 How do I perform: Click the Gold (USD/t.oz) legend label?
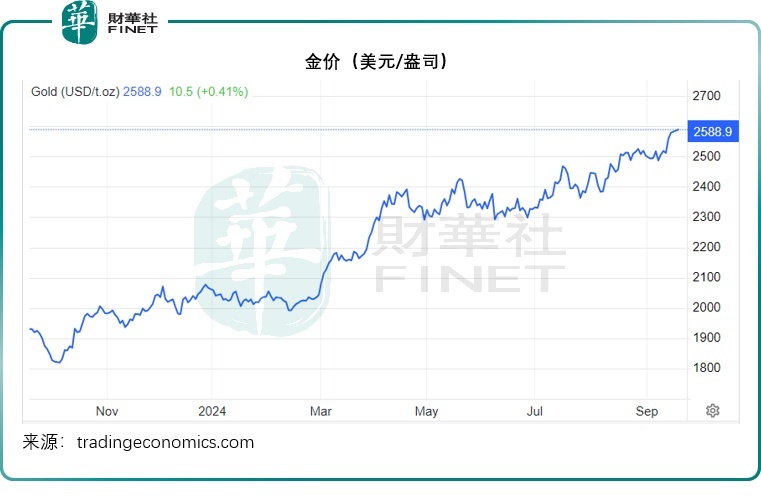click(75, 92)
